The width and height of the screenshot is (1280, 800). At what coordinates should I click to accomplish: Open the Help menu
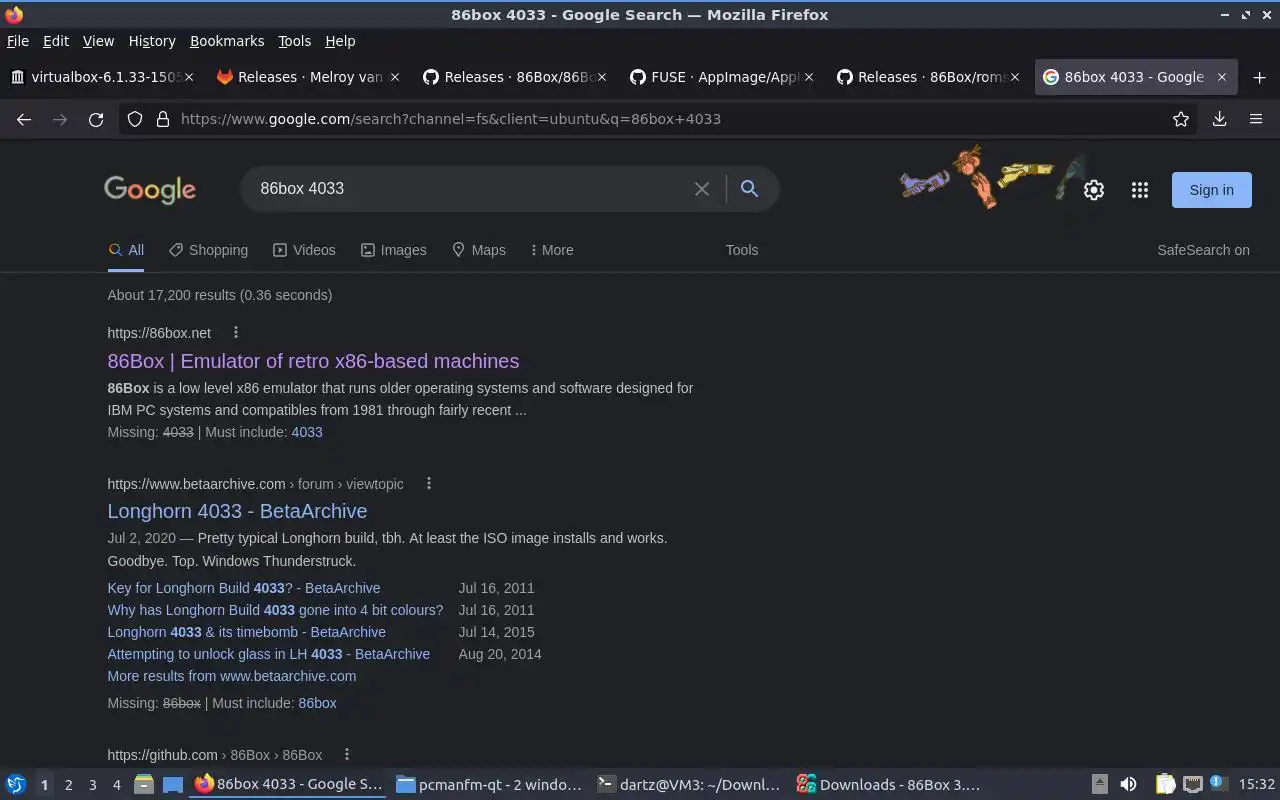[x=340, y=41]
